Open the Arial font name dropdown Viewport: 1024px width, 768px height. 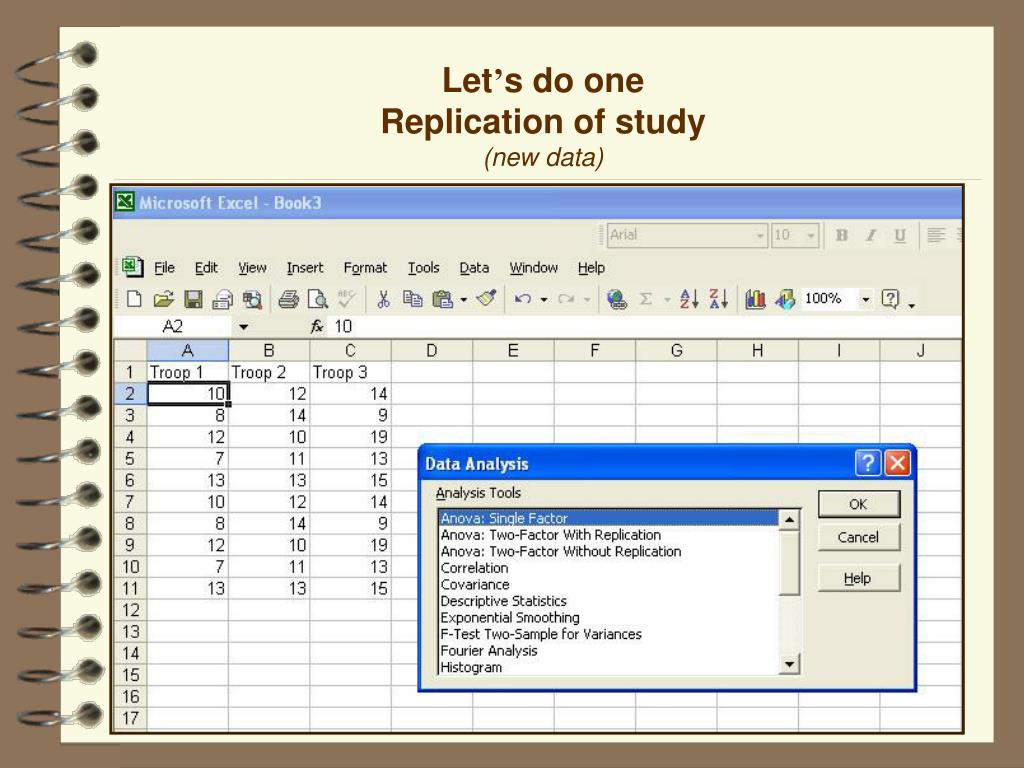click(x=760, y=236)
